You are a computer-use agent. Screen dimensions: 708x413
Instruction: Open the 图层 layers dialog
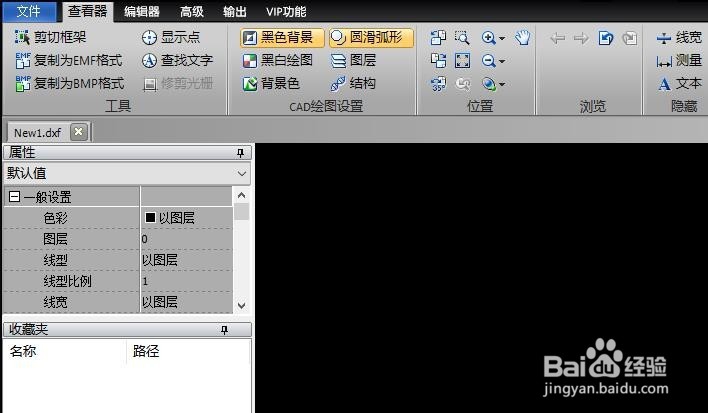[354, 60]
